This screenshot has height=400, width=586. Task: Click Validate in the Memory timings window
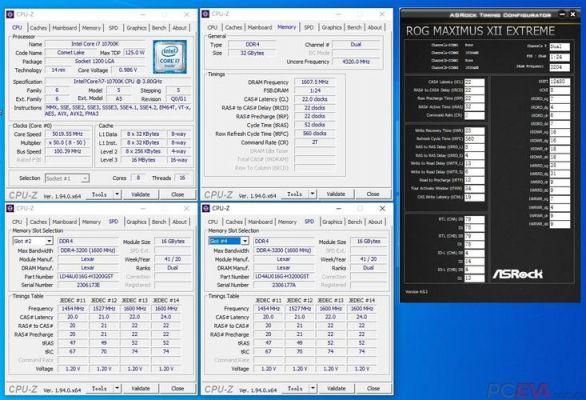(x=336, y=194)
